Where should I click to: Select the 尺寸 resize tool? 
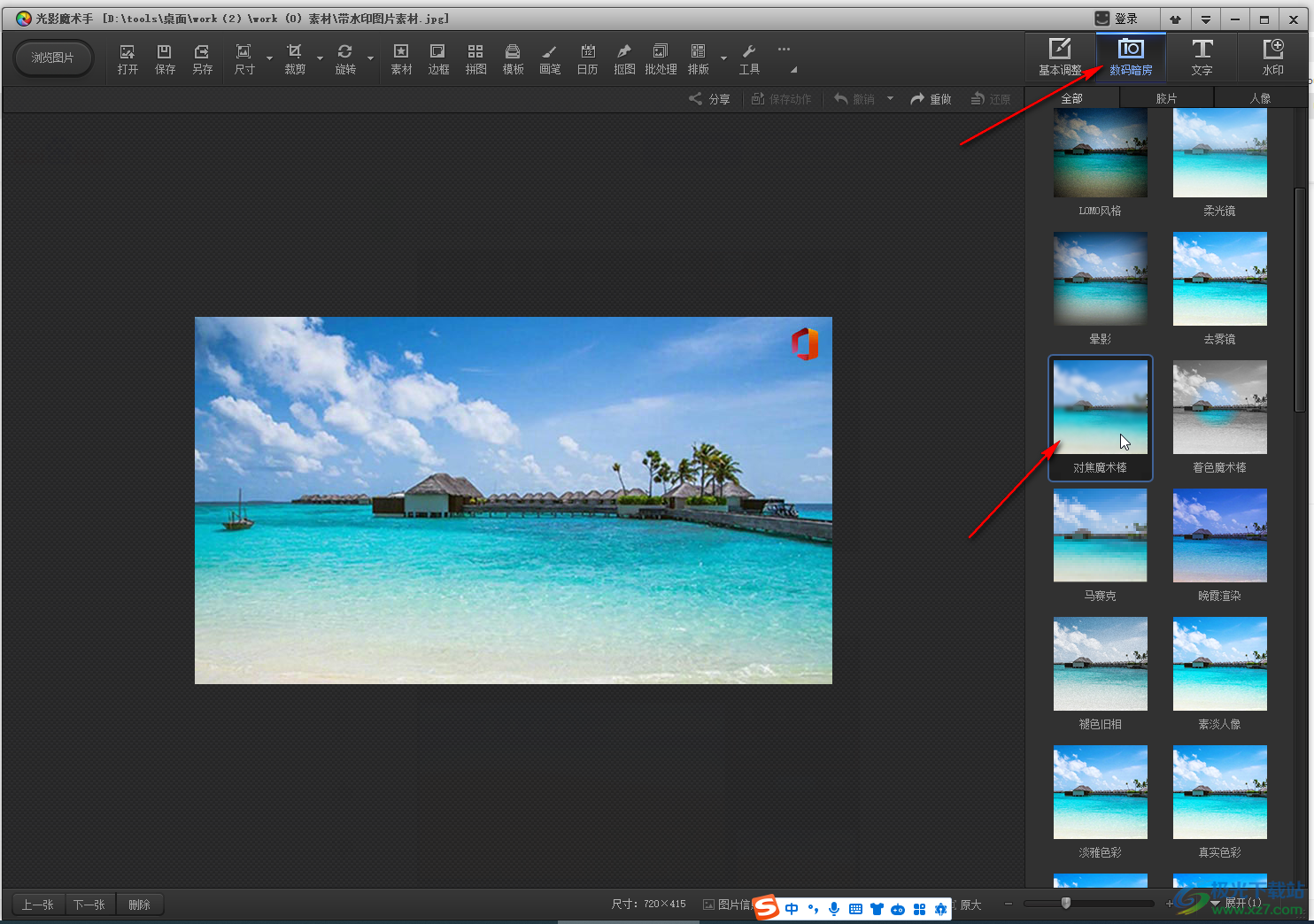[x=244, y=59]
